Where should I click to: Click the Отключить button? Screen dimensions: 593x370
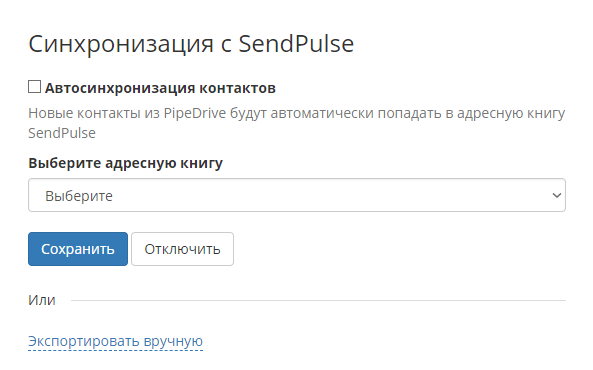click(x=182, y=249)
